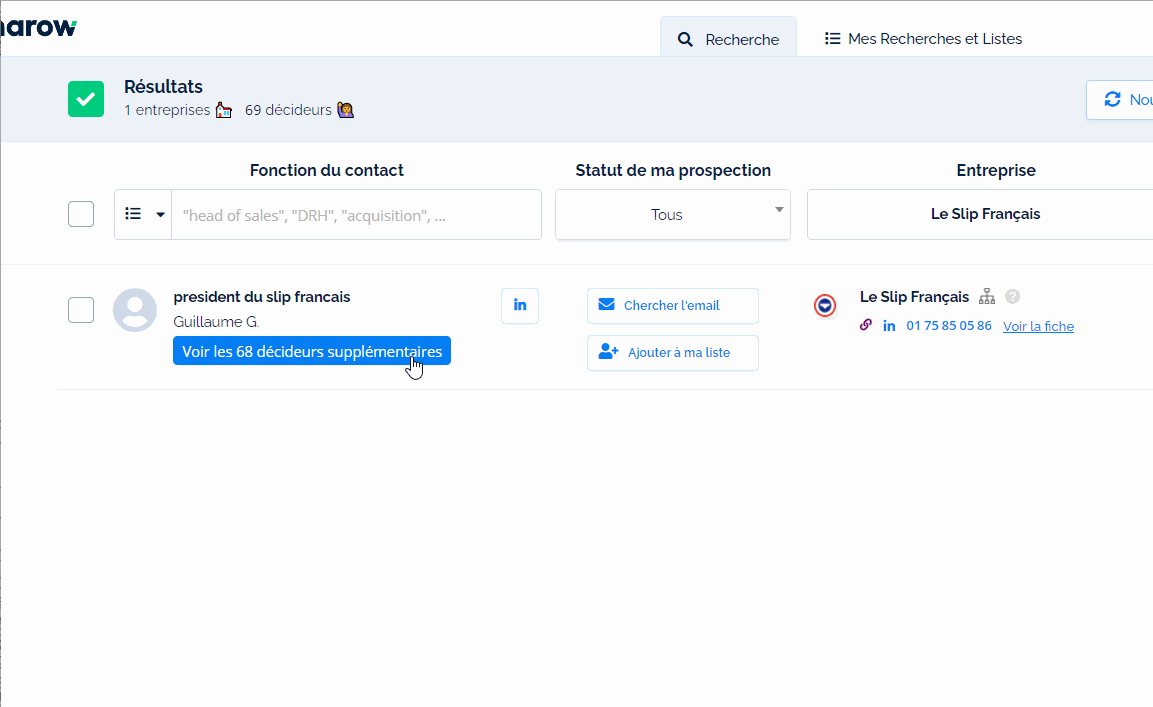Open Le Slip Français website link icon
This screenshot has height=707, width=1153.
866,325
